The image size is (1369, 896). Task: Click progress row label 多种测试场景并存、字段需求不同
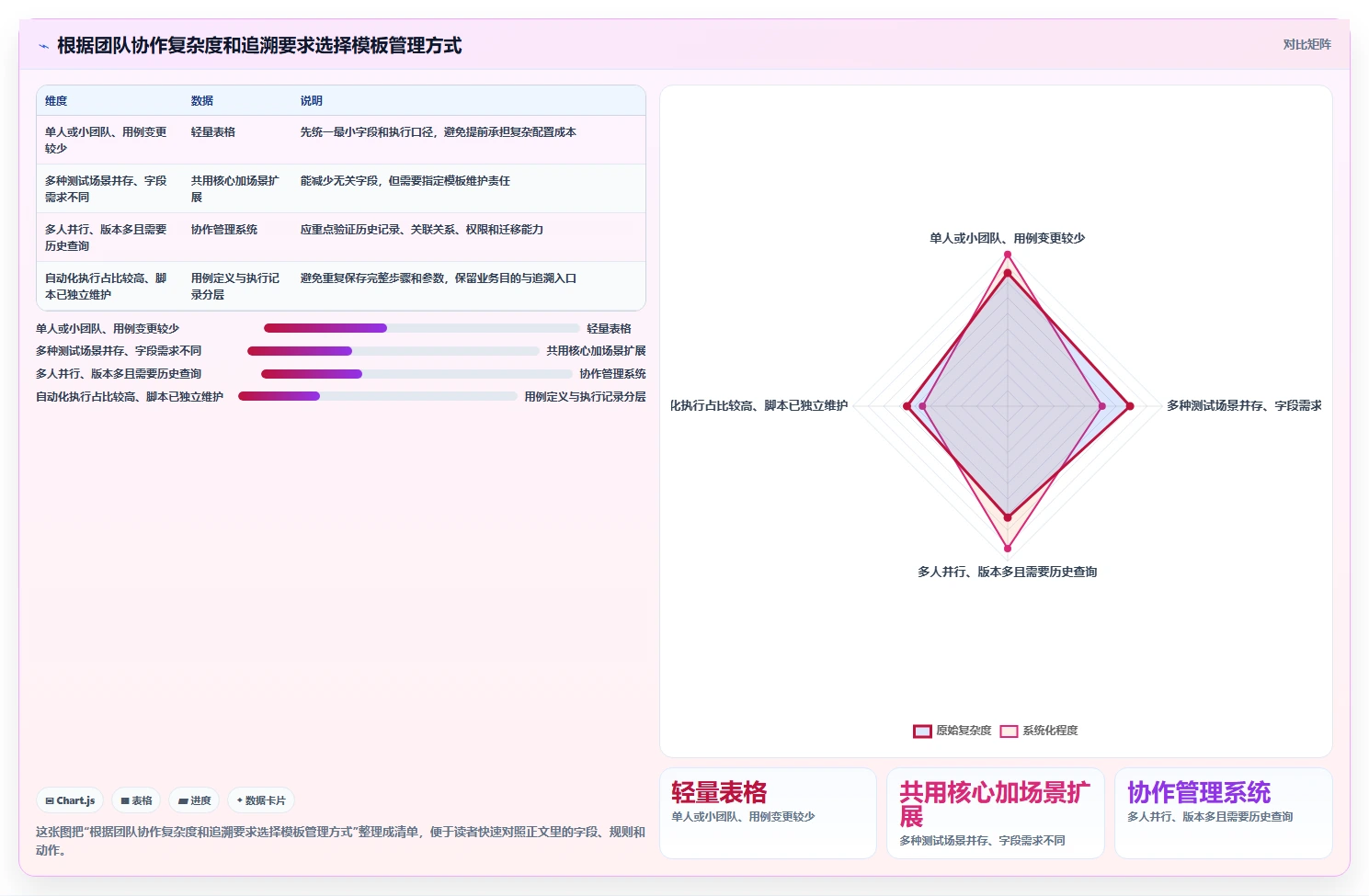[x=119, y=351]
